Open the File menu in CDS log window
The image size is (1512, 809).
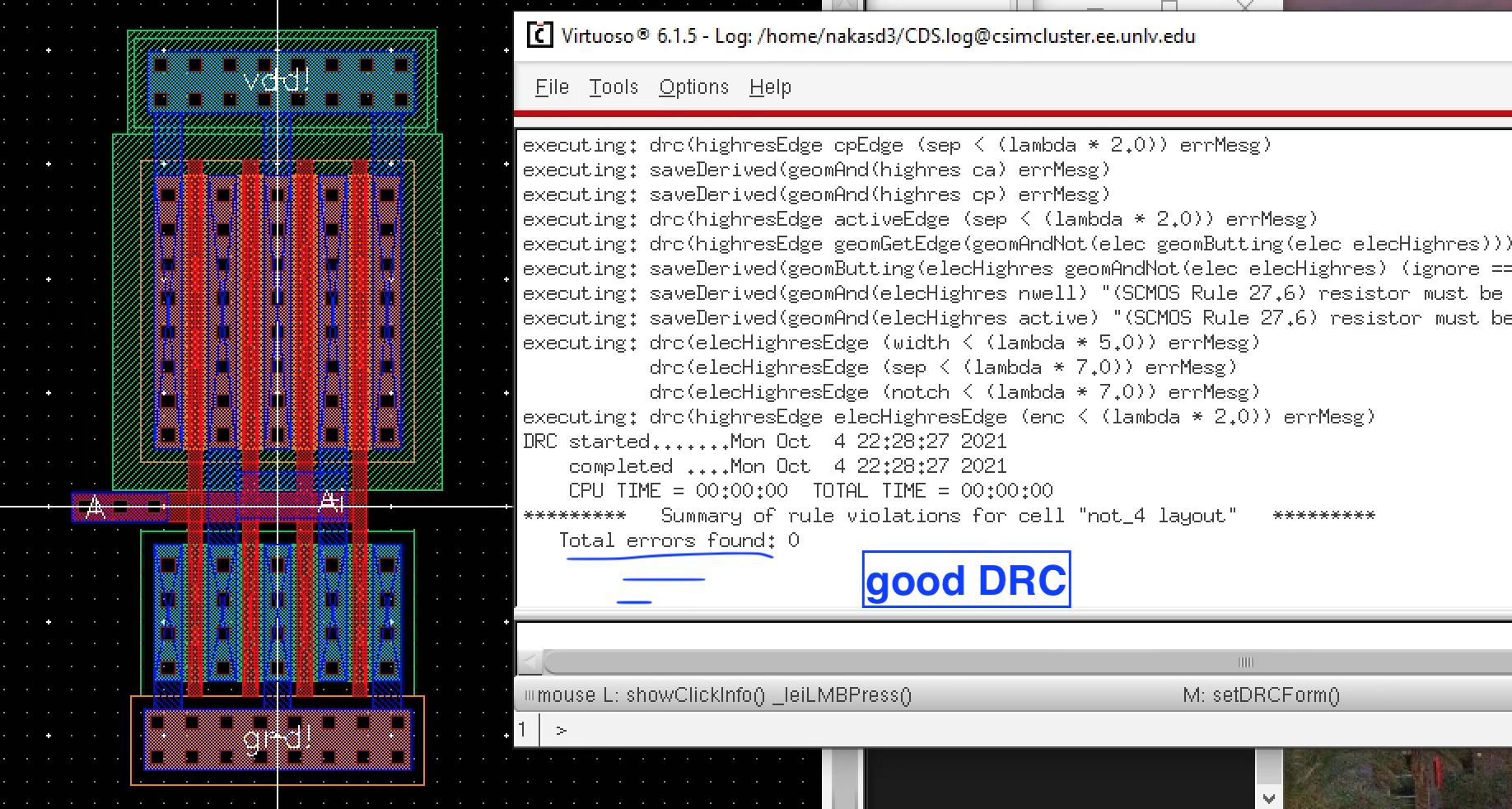point(552,87)
